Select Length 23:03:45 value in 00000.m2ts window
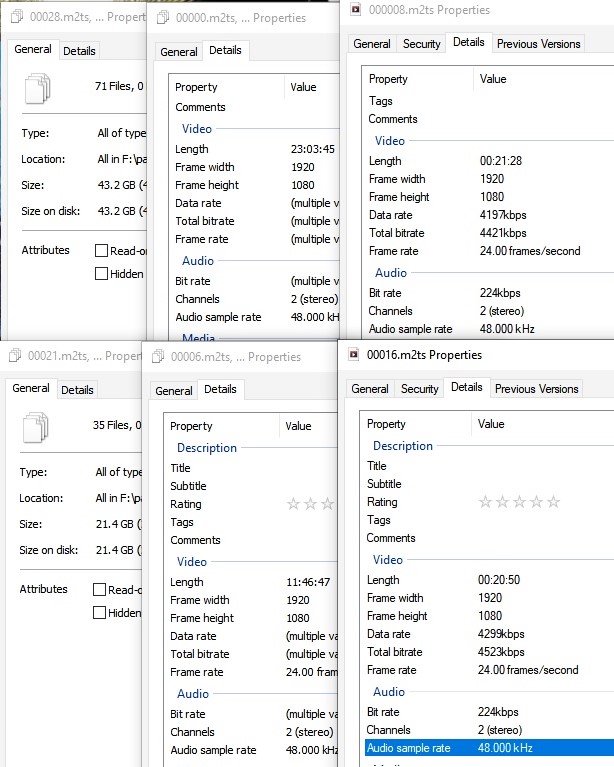 [313, 149]
